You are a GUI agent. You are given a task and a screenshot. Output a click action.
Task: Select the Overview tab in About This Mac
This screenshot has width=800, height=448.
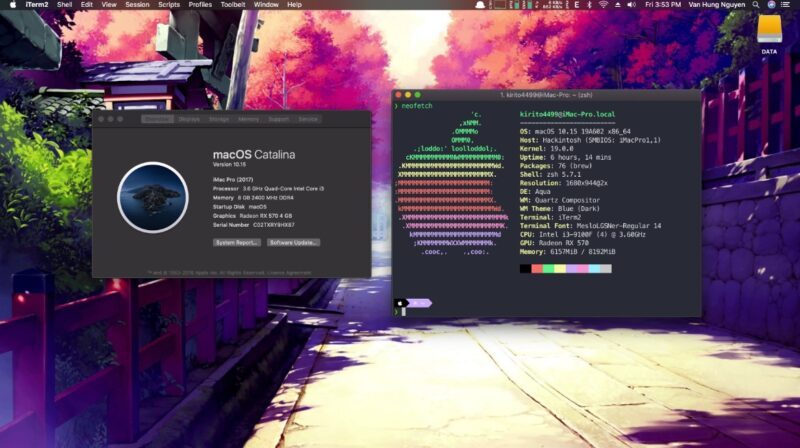(x=158, y=119)
